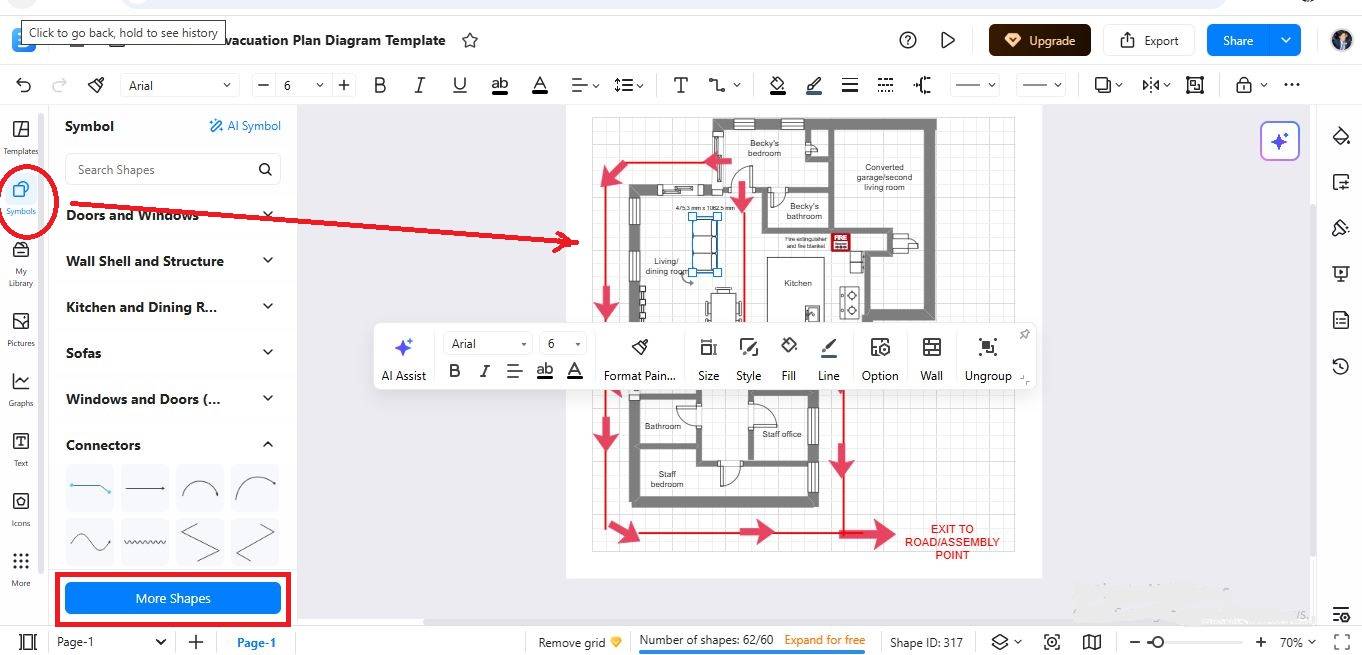This screenshot has height=655, width=1362.
Task: Open more toolbar options ellipsis
Action: point(1292,85)
